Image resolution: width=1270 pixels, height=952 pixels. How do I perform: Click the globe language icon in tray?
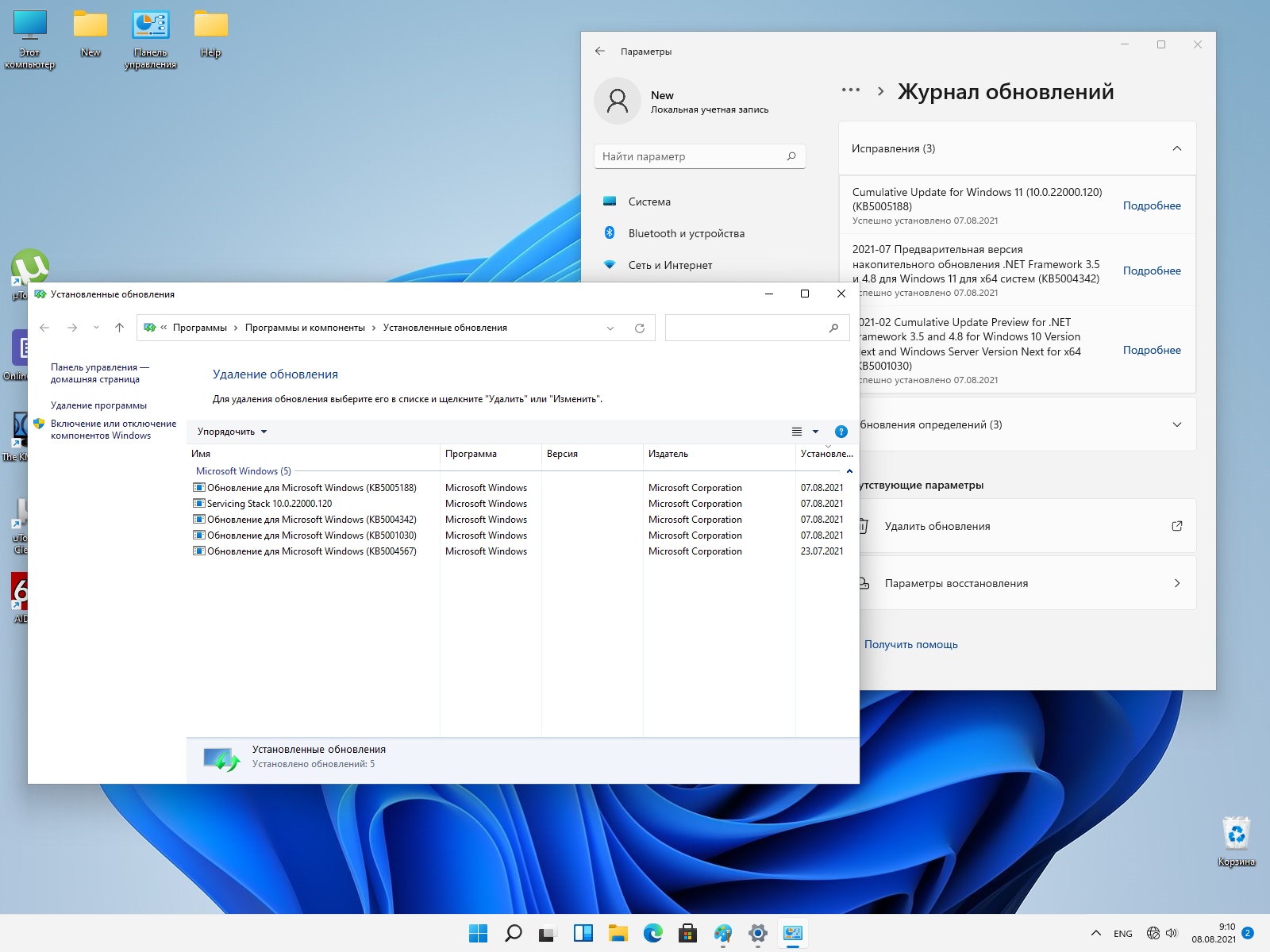pos(1153,934)
